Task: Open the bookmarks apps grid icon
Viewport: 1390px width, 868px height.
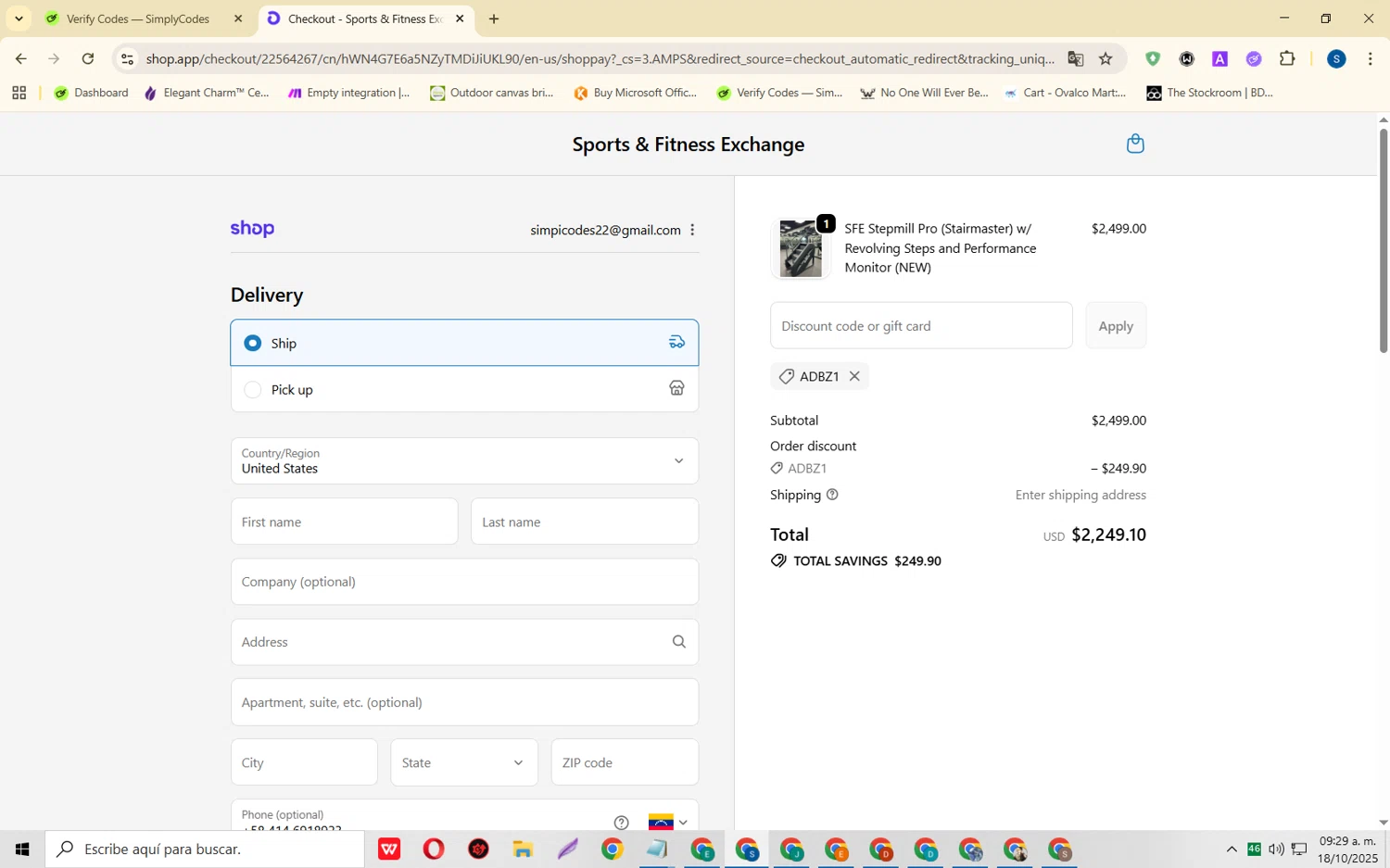Action: 19,93
